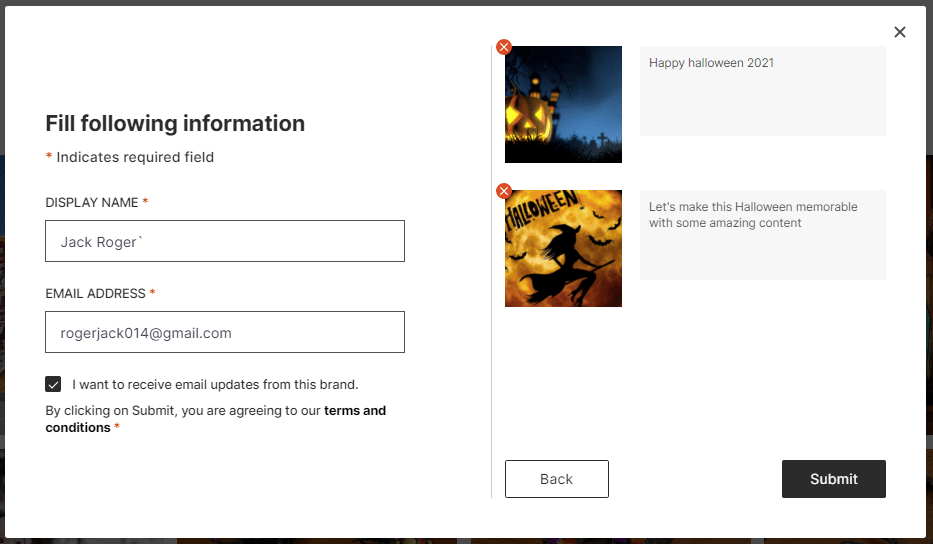Select the glowing pumpkin thumbnail
The height and width of the screenshot is (544, 933).
pyautogui.click(x=563, y=105)
